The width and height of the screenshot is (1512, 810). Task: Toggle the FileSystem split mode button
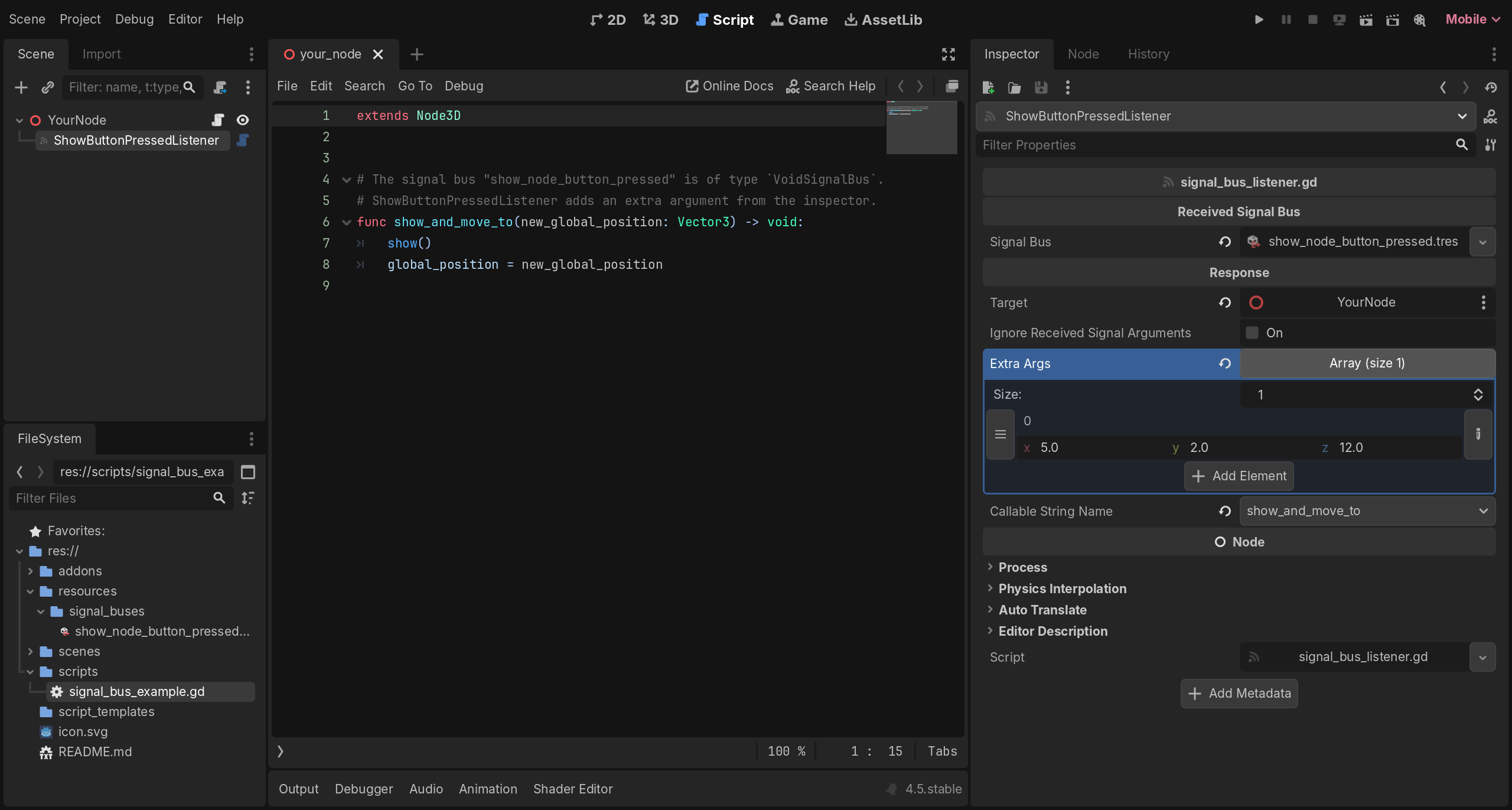tap(248, 471)
